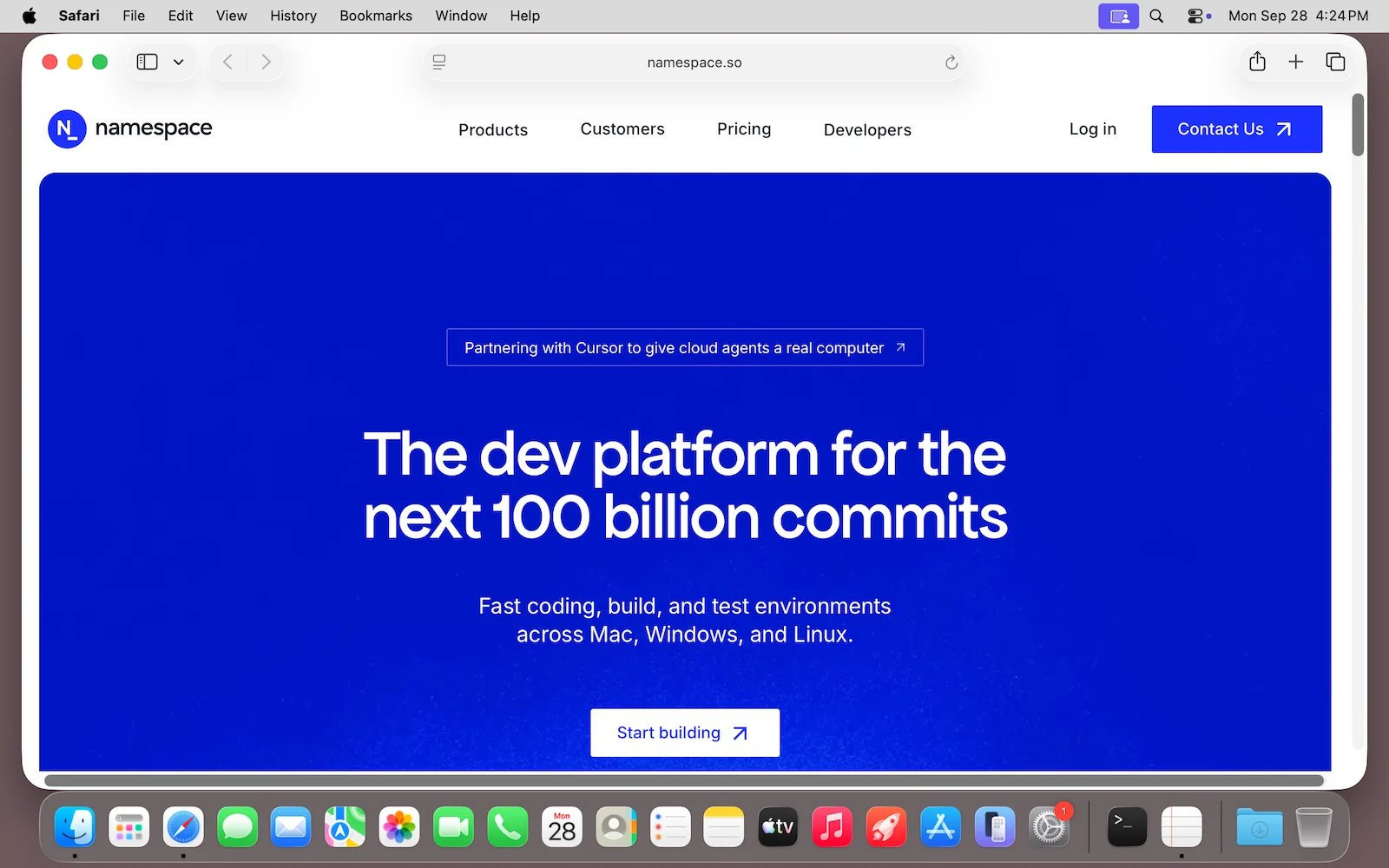Open Finder from the Dock
The width and height of the screenshot is (1389, 868).
coord(75,827)
